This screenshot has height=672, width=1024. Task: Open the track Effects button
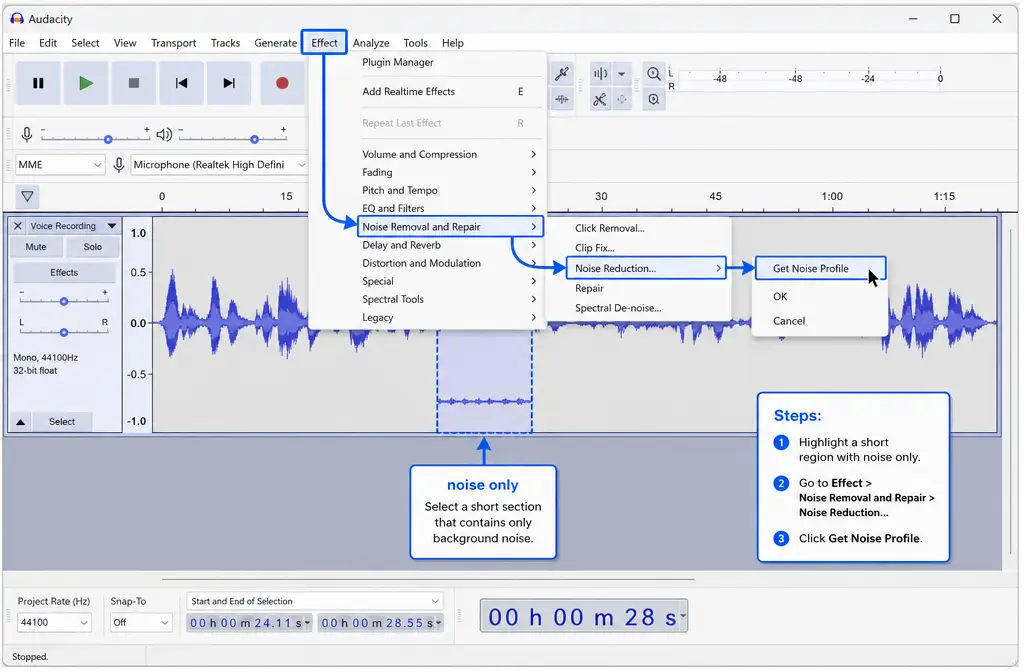[64, 272]
